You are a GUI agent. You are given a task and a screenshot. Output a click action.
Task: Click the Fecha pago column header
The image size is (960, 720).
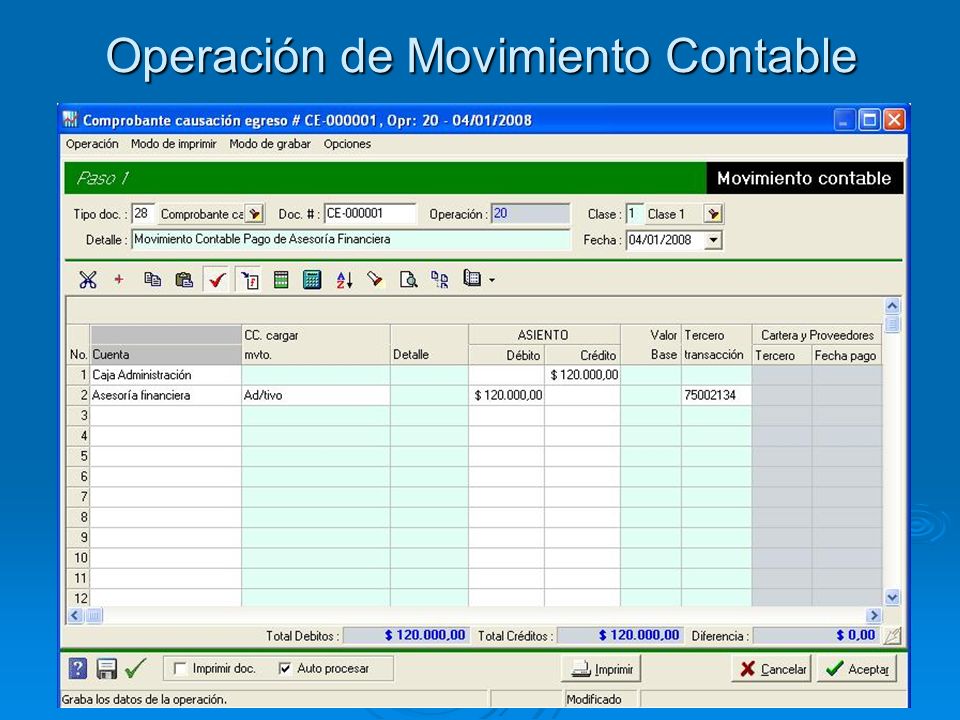click(846, 356)
